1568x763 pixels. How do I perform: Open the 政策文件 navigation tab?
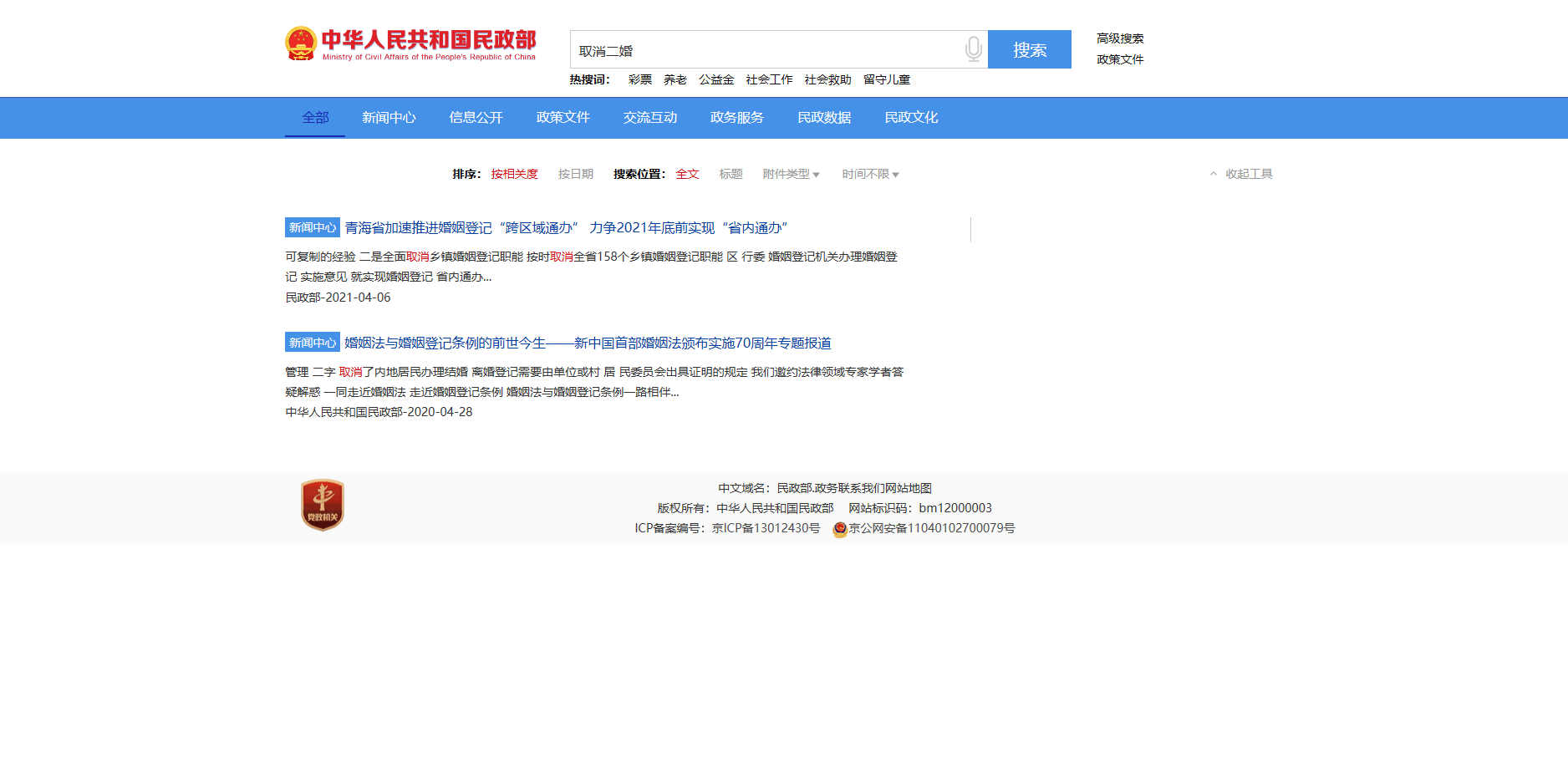click(563, 118)
